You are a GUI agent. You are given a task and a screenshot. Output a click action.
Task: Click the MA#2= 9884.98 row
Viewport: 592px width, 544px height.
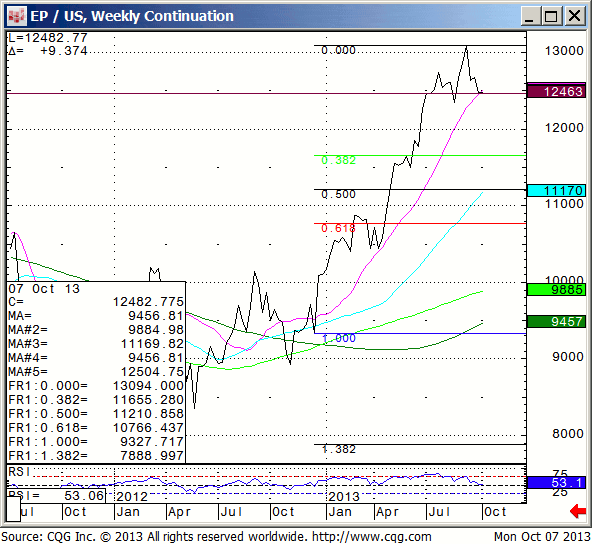96,330
